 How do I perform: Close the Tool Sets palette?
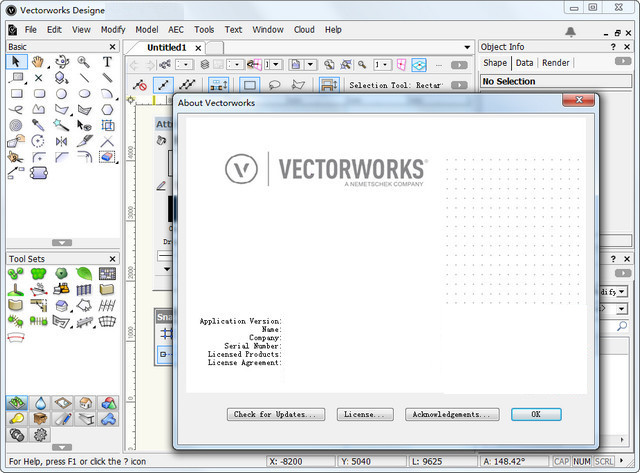113,259
